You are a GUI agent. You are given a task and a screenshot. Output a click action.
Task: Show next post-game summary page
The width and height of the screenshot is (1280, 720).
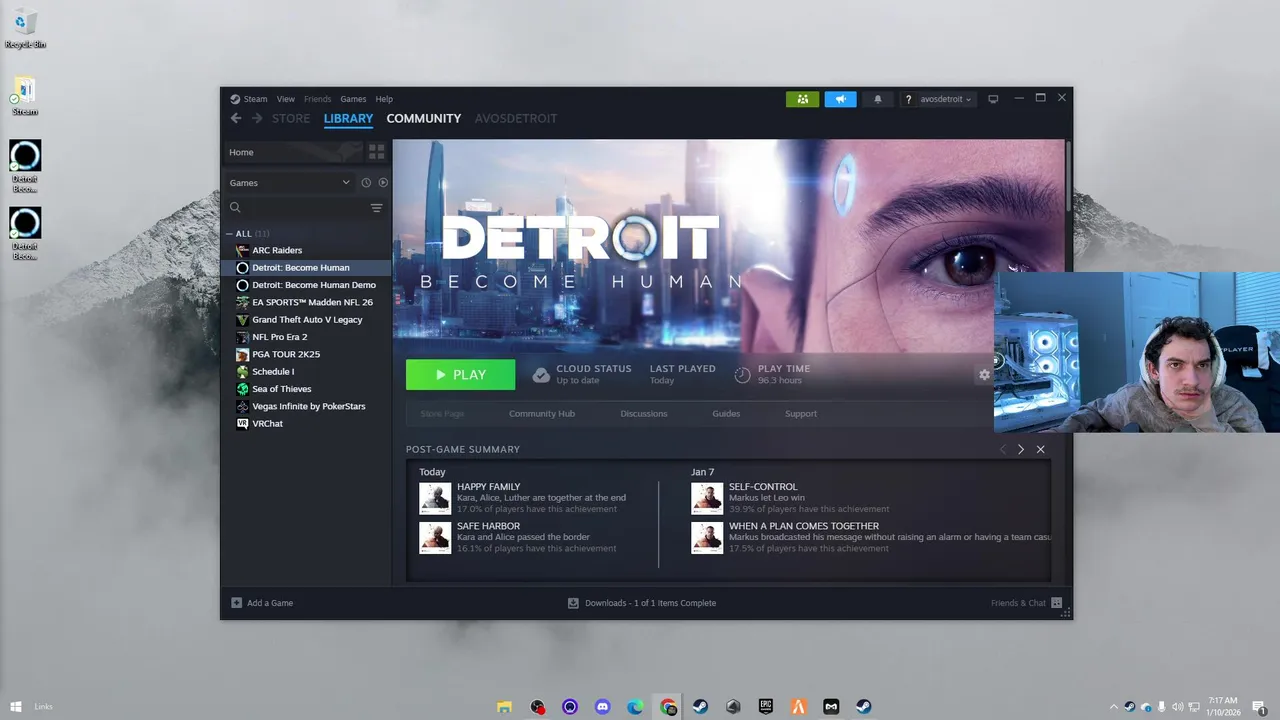1020,450
